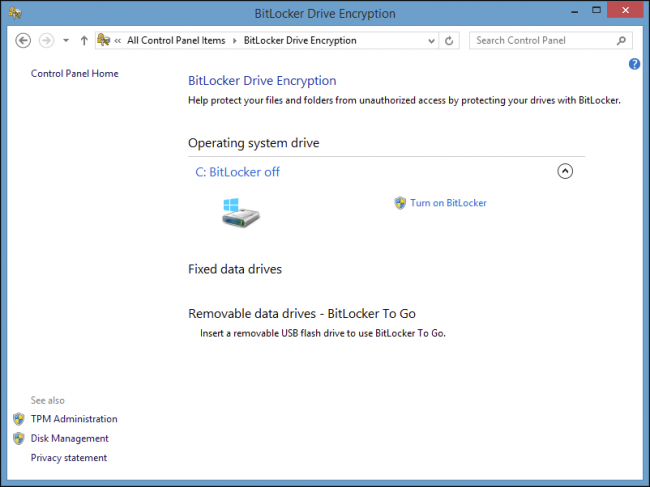Click the BitLocker icon in address bar
Screen dimensions: 650x487
(x=104, y=40)
